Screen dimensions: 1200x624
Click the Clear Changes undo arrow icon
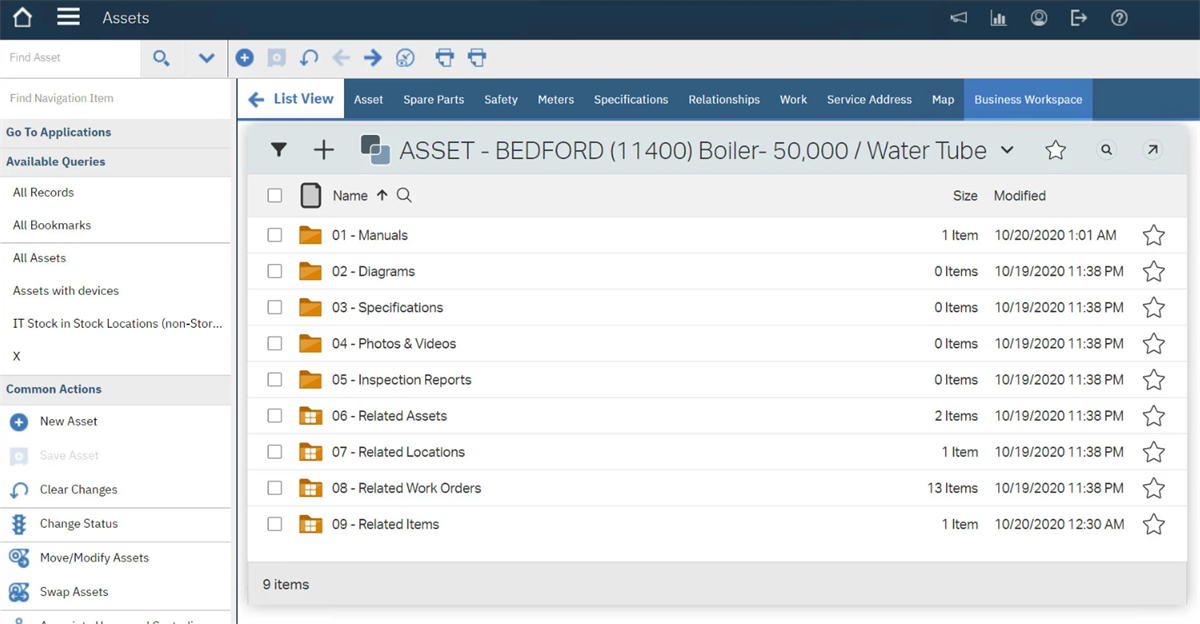(308, 58)
